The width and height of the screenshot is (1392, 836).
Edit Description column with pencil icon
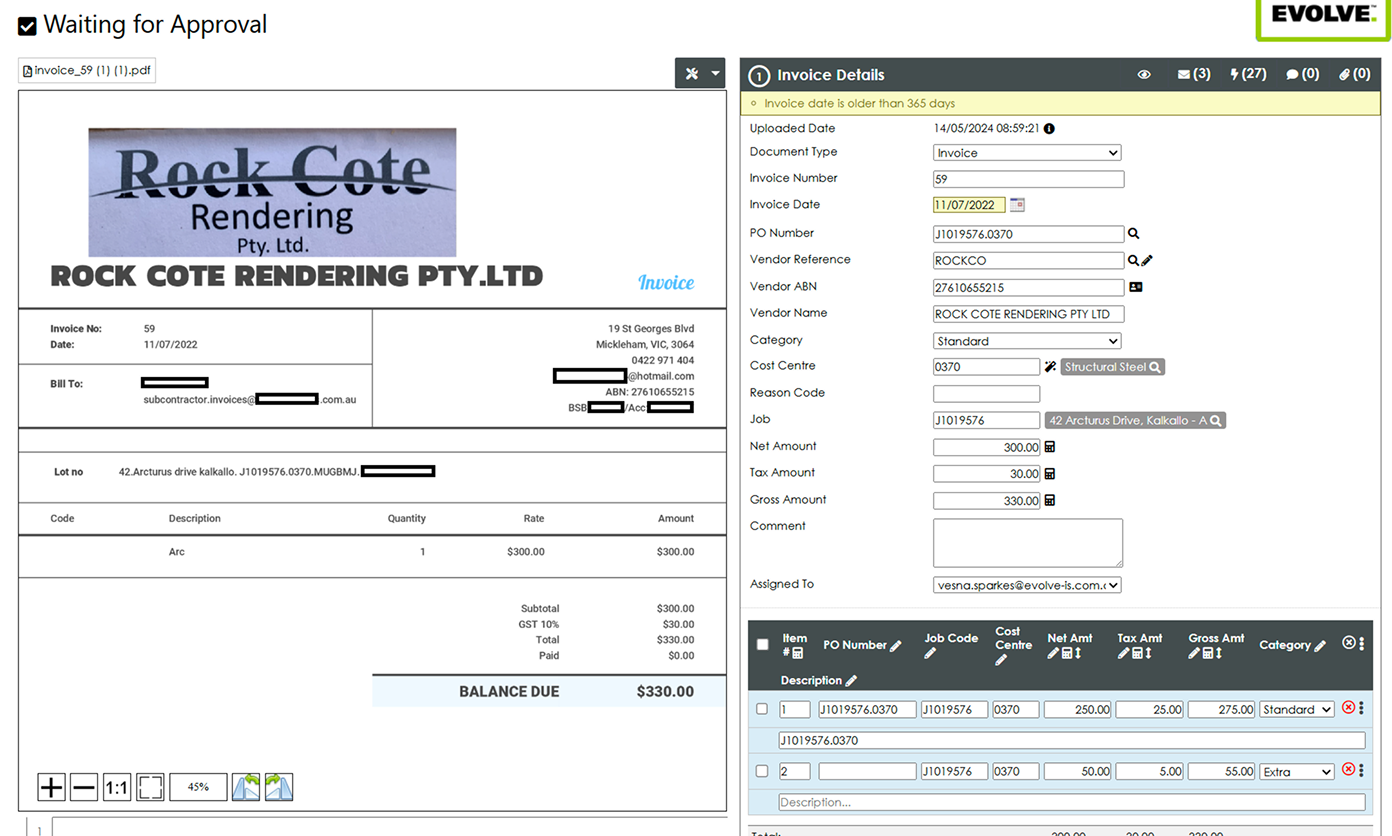(x=851, y=681)
